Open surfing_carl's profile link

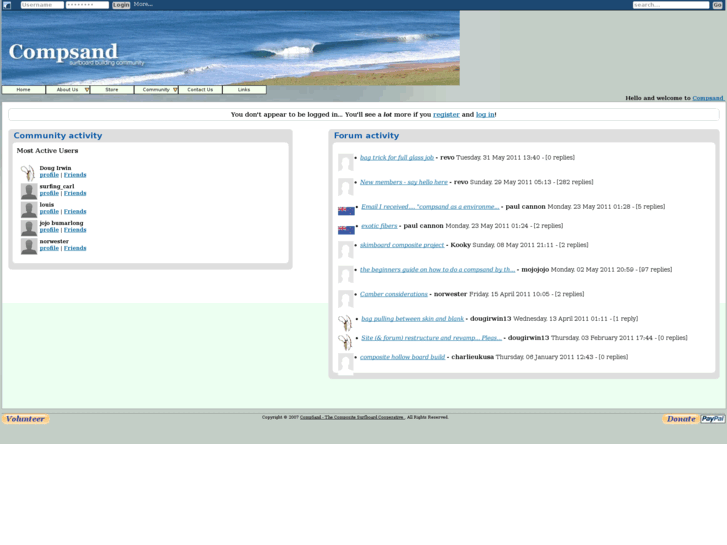point(49,193)
